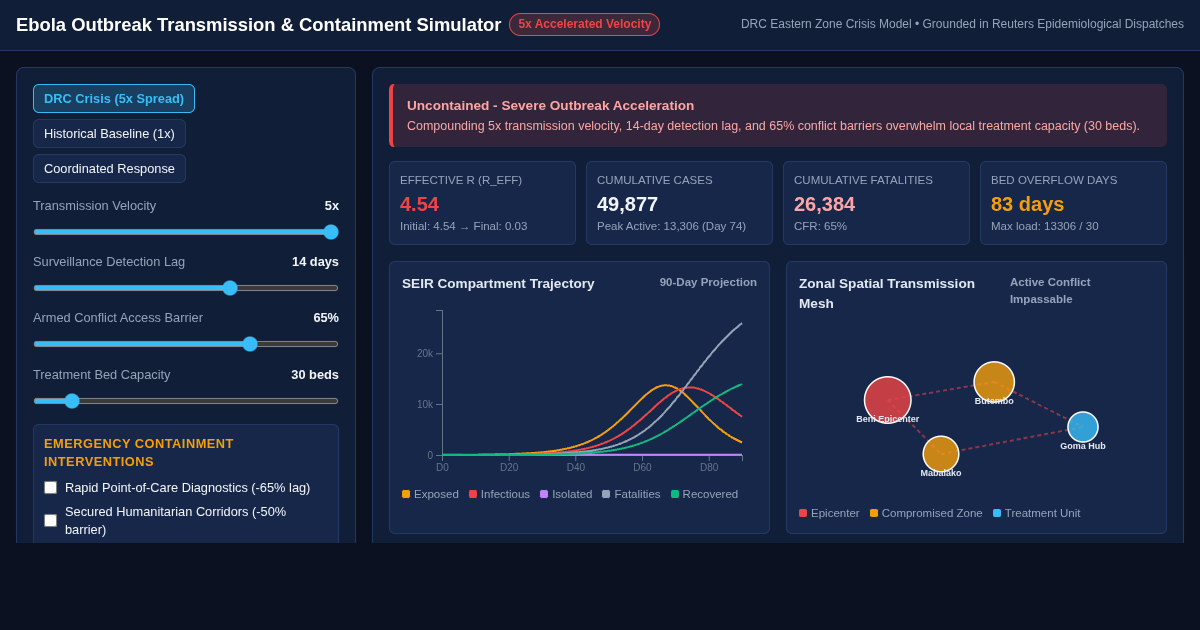
Task: Click the 30 beds capacity value
Action: (315, 375)
